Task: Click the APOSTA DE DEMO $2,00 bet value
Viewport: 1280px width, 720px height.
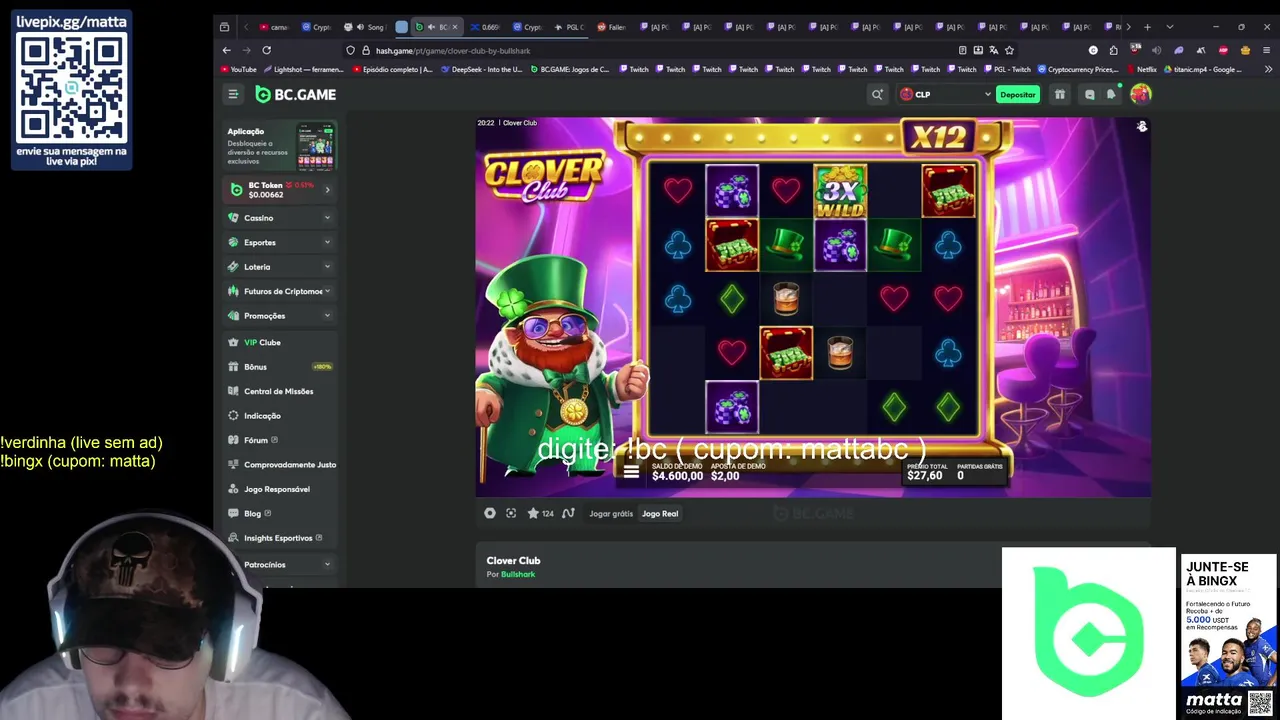Action: point(738,472)
